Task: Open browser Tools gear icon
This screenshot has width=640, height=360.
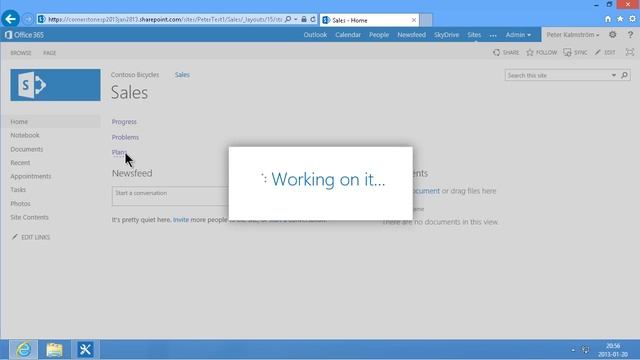Action: pyautogui.click(x=633, y=19)
